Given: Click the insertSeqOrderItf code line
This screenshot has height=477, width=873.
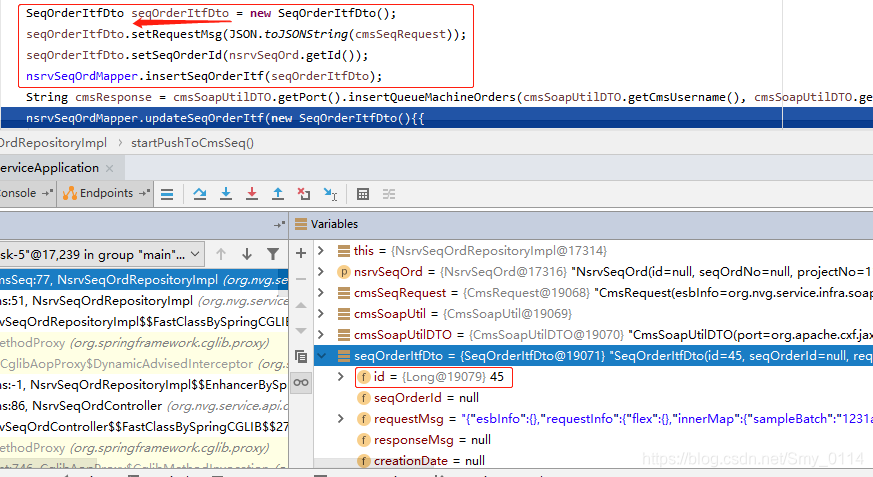Looking at the screenshot, I should (x=204, y=76).
